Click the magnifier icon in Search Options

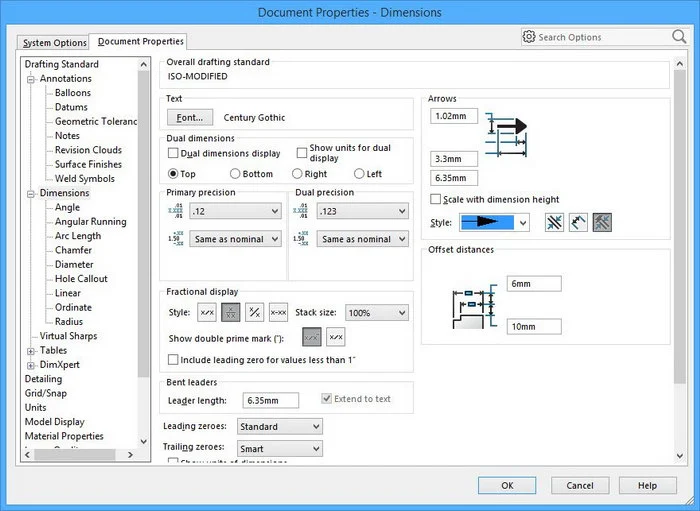679,37
